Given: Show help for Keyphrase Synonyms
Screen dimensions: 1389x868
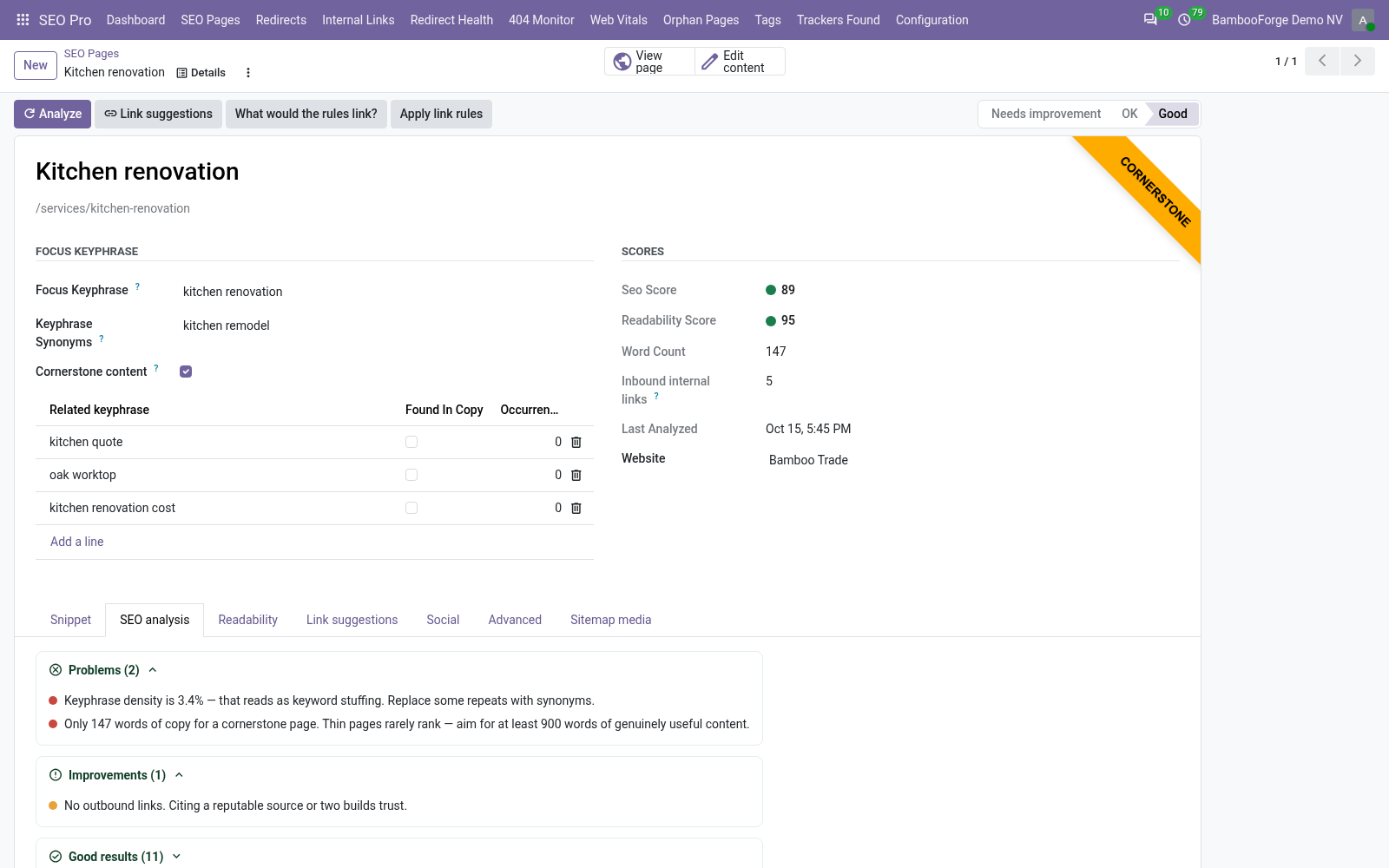Looking at the screenshot, I should 102,339.
